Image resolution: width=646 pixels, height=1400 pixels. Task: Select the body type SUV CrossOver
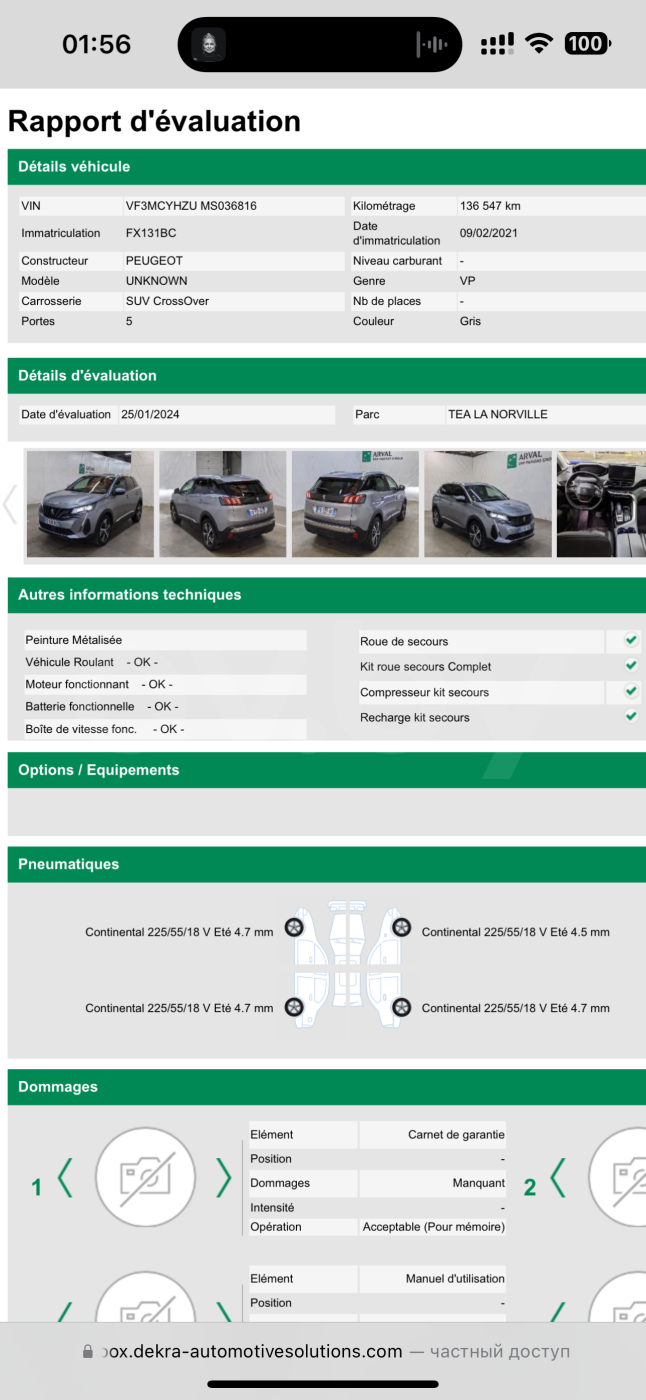(x=167, y=301)
